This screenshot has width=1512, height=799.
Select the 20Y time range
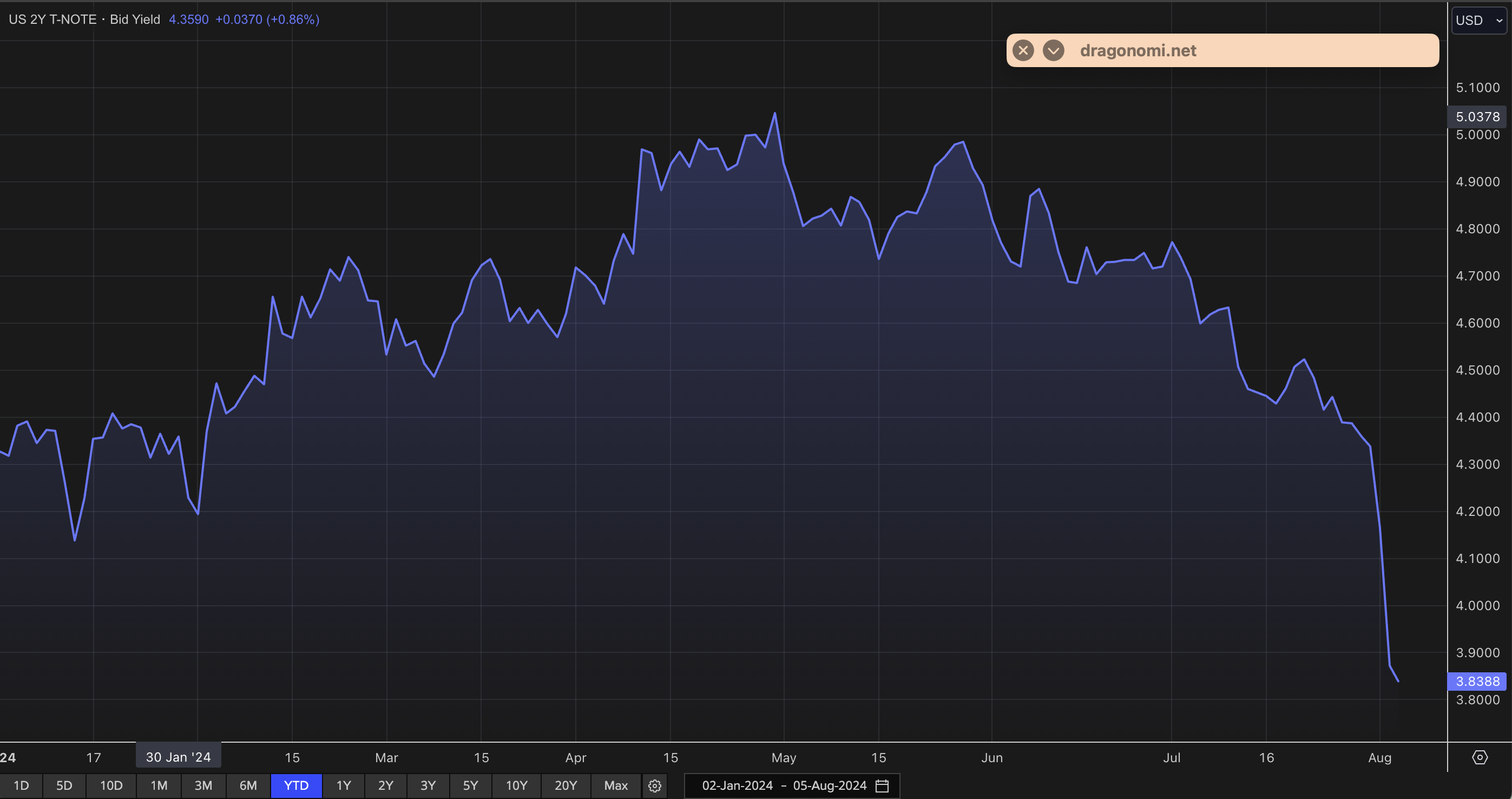[x=566, y=785]
